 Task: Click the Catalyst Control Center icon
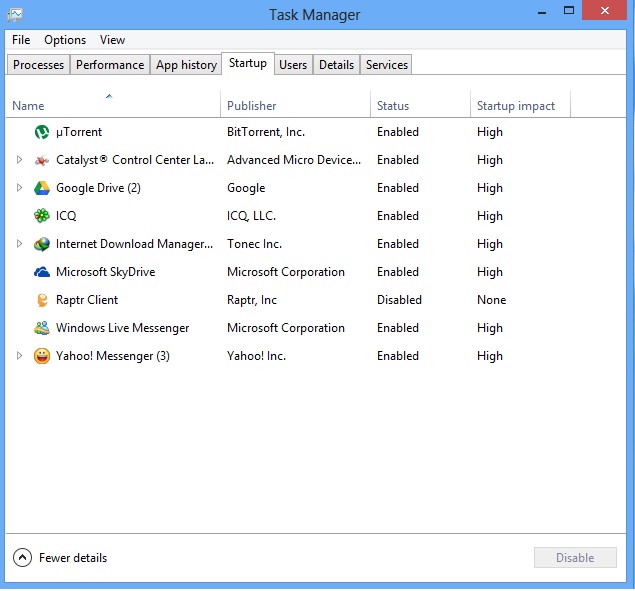tap(42, 160)
